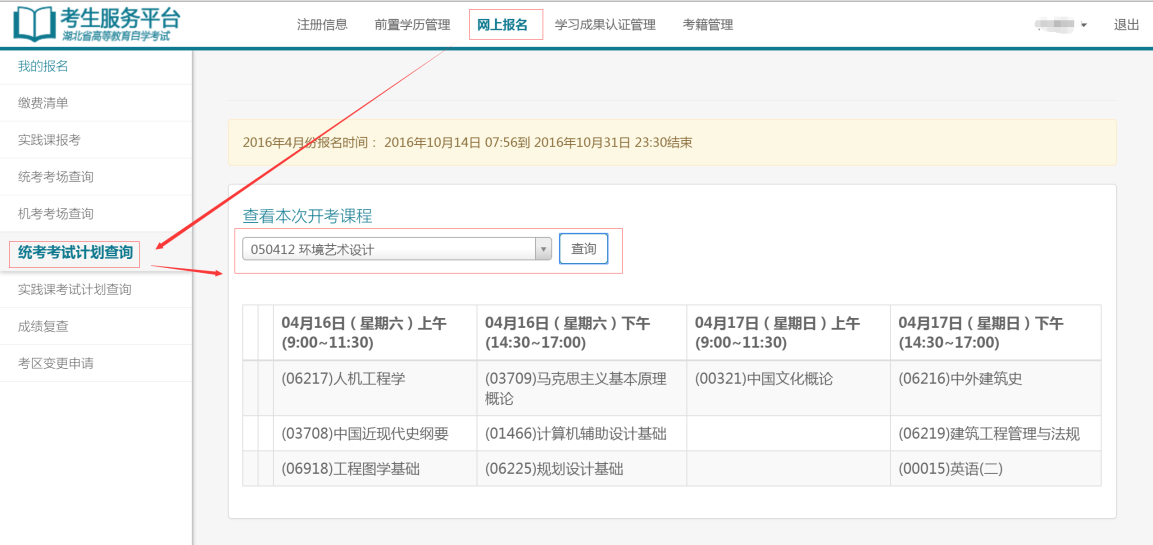Viewport: 1153px width, 545px height.
Task: Select the 网上报名 tab
Action: tap(503, 25)
